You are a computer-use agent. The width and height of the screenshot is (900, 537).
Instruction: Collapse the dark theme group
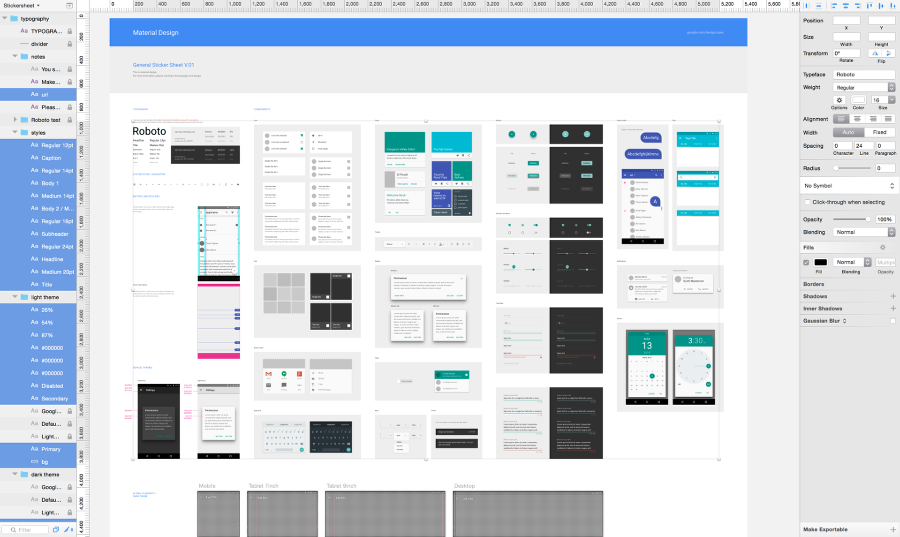(x=15, y=474)
